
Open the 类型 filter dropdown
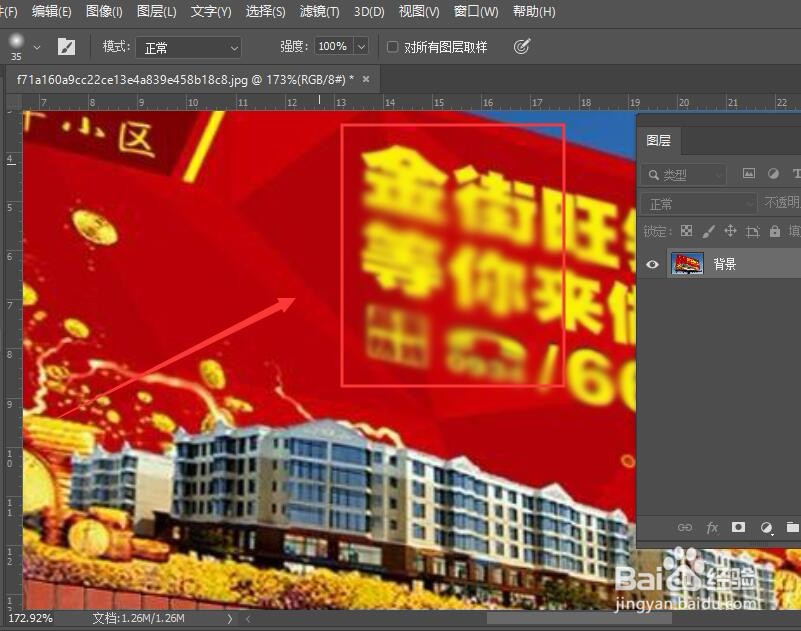point(683,174)
